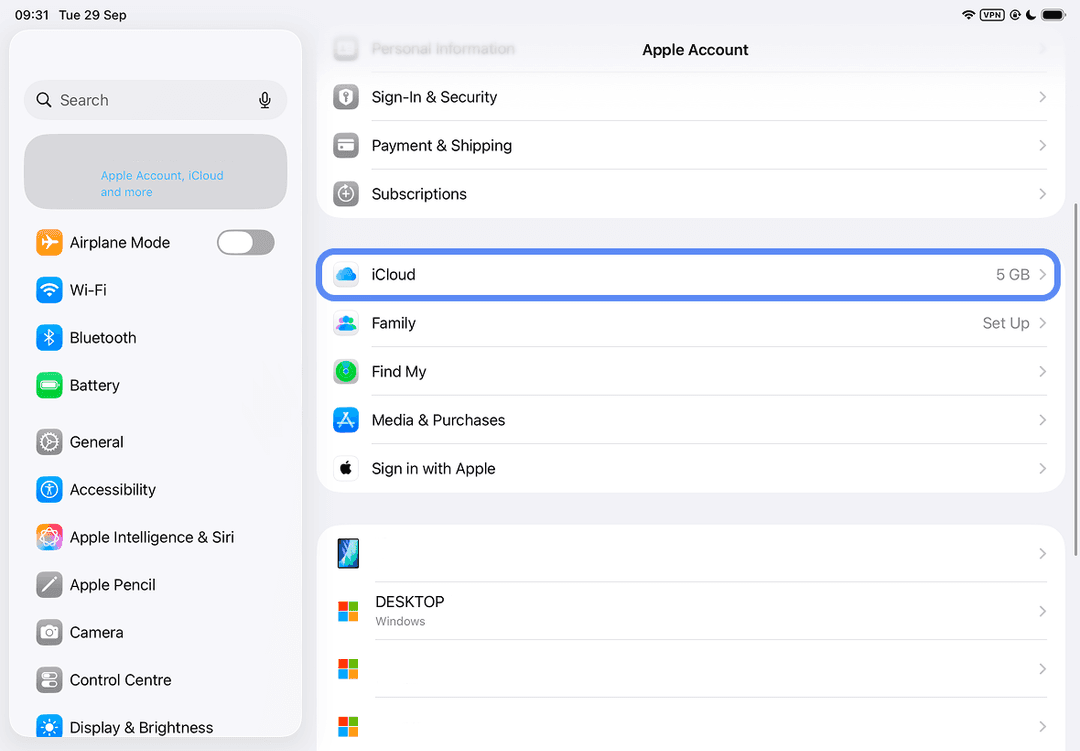Open Apple Account, iCloud and more card
1080x751 pixels.
click(156, 172)
